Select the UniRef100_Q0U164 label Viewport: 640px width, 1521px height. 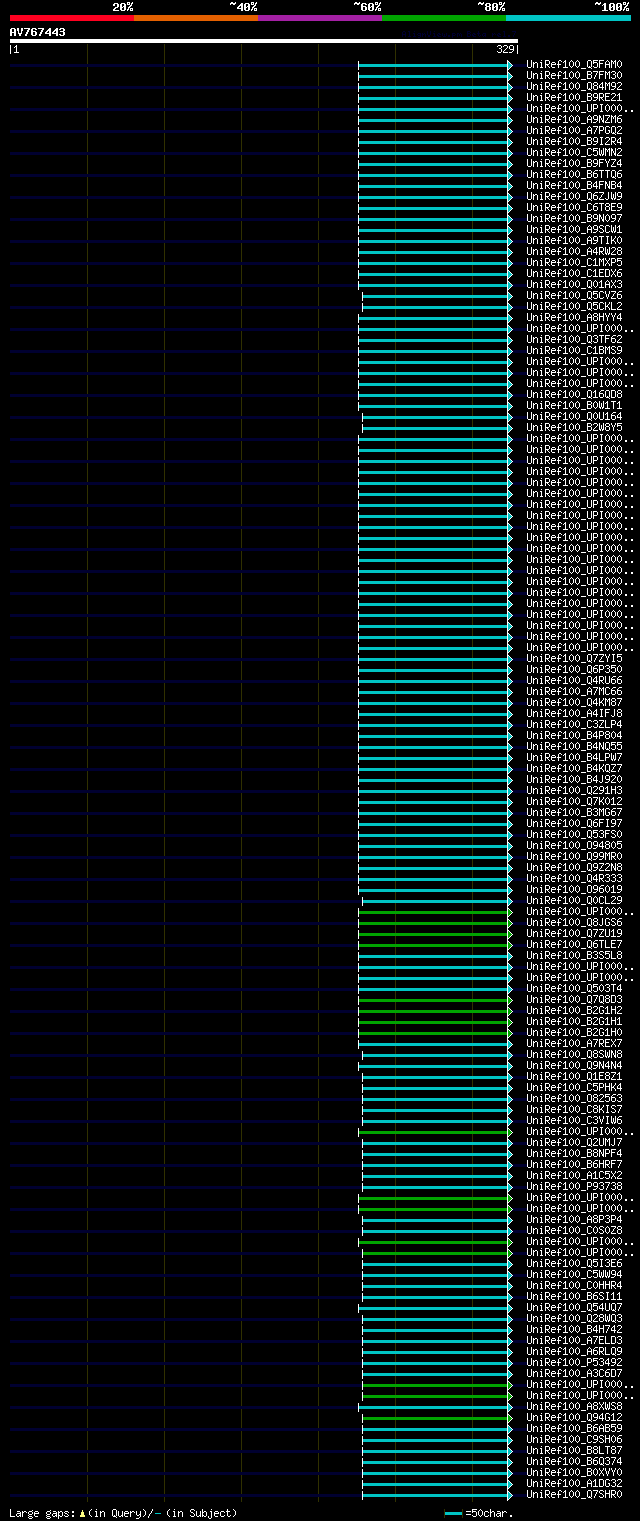point(574,417)
